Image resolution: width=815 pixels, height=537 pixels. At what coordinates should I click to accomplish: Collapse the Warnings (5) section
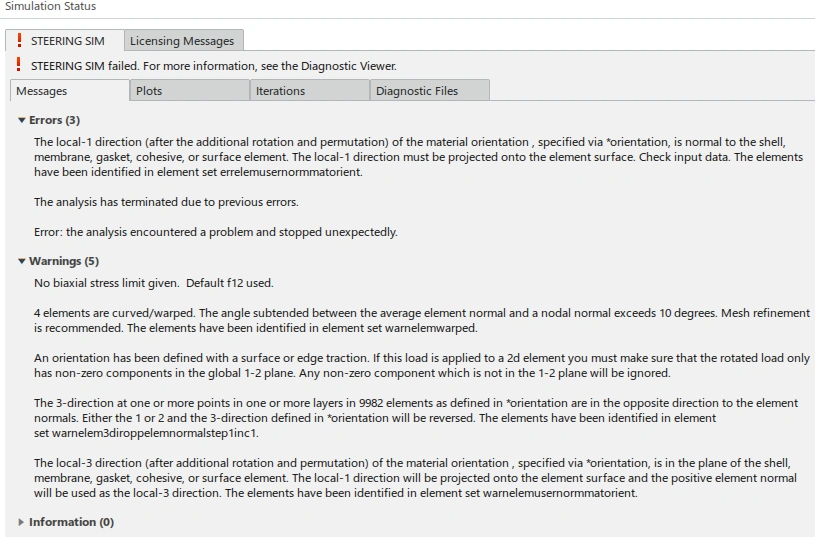22,262
